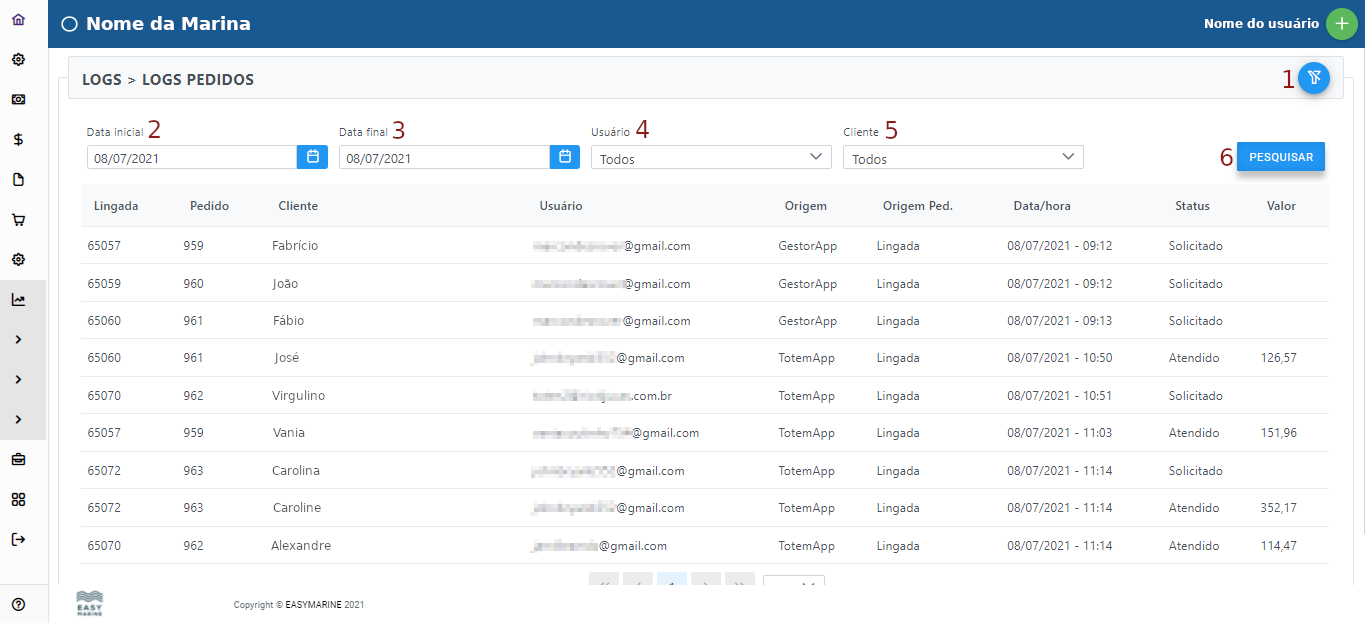
Task: Toggle the blue funnel filter button
Action: click(x=1314, y=78)
